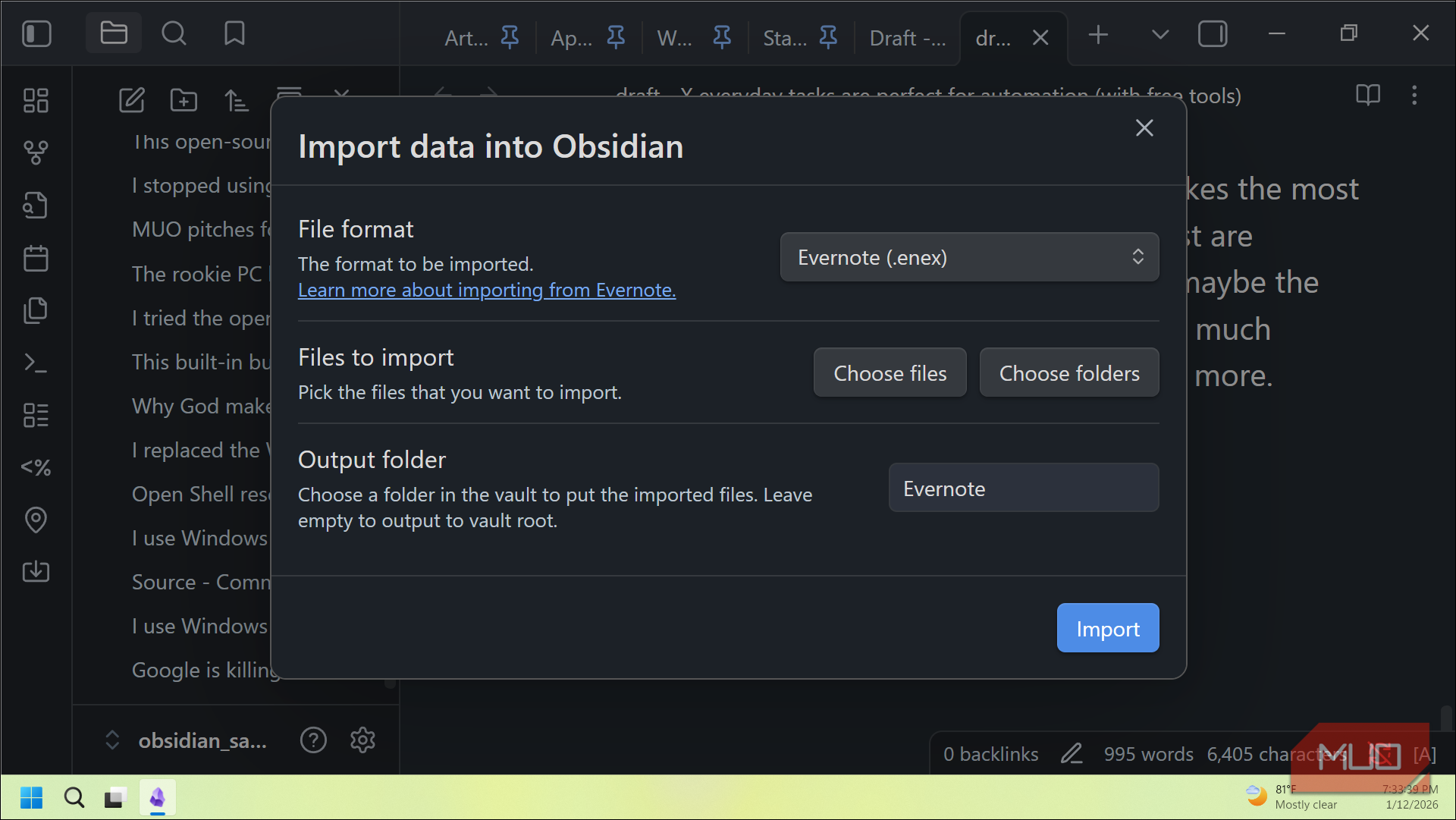Open the help question mark icon
1456x820 pixels.
pyautogui.click(x=313, y=740)
